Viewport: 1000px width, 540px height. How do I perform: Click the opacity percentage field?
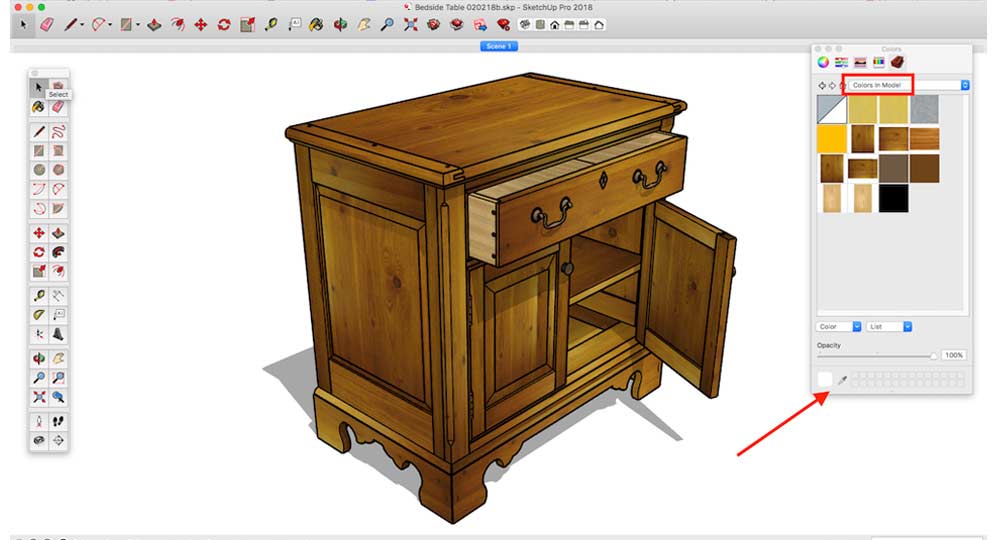coord(954,355)
